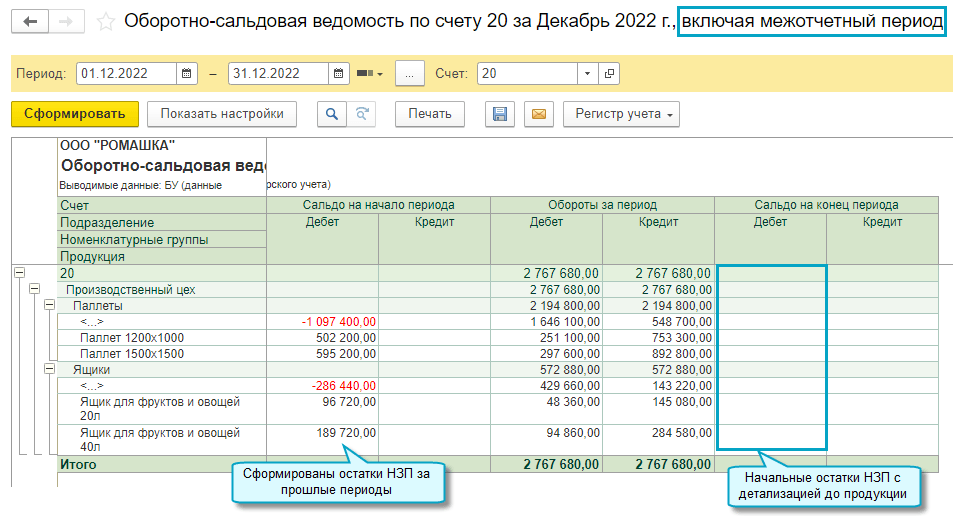Image resolution: width=953 pixels, height=516 pixels.
Task: Click the find next search icon
Action: [x=362, y=114]
